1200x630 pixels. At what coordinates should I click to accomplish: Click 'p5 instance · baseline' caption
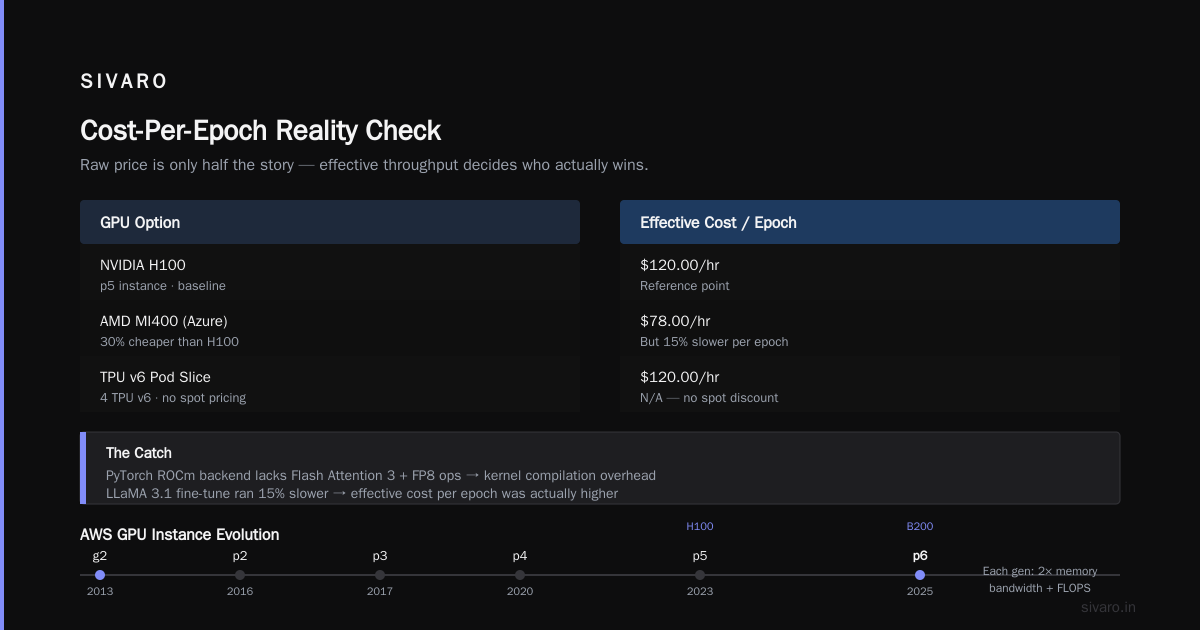[163, 286]
